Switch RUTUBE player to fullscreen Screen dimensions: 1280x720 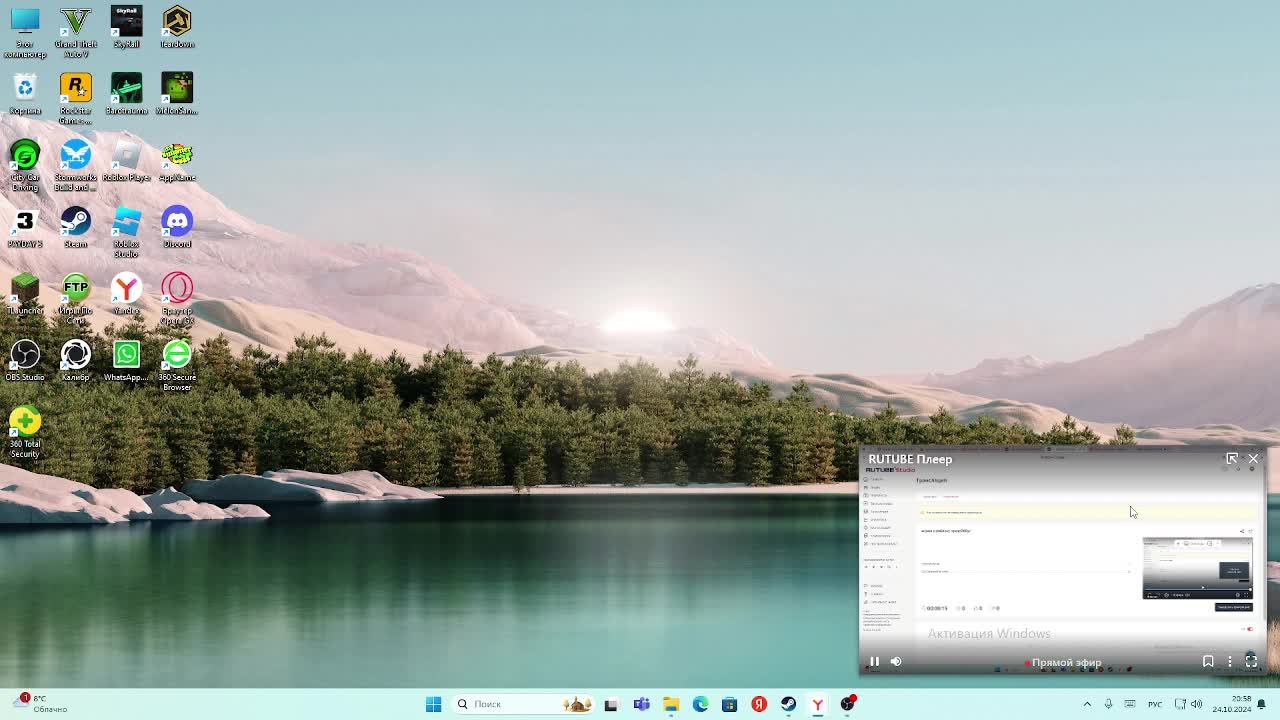[x=1251, y=661]
